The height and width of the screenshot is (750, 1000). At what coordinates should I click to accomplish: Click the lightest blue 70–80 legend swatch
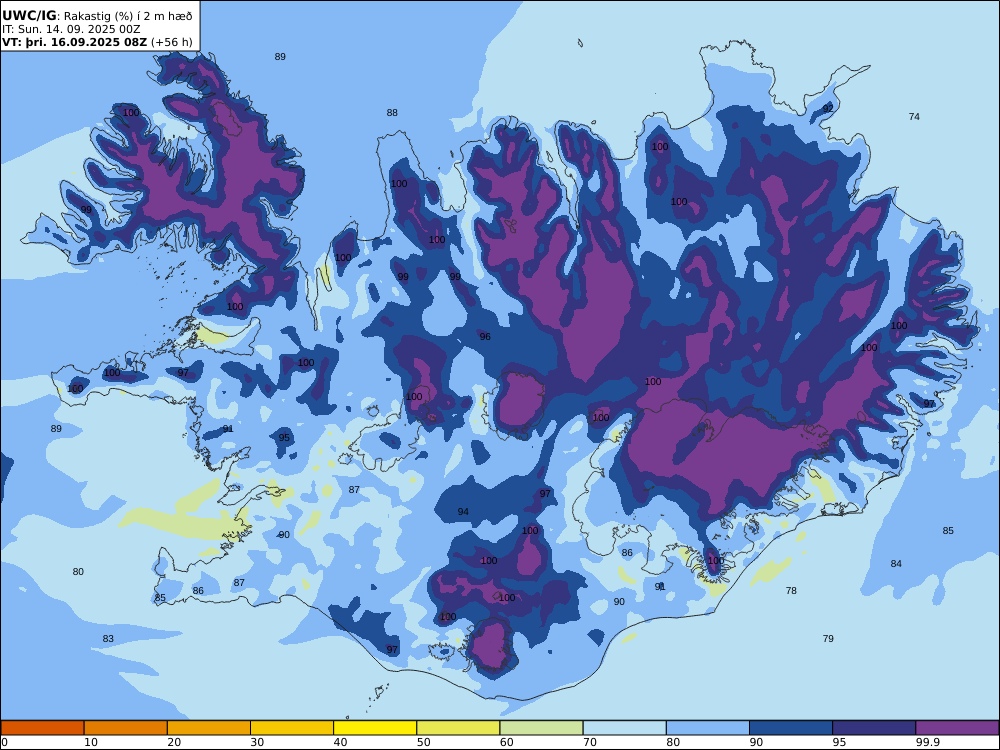pos(624,728)
